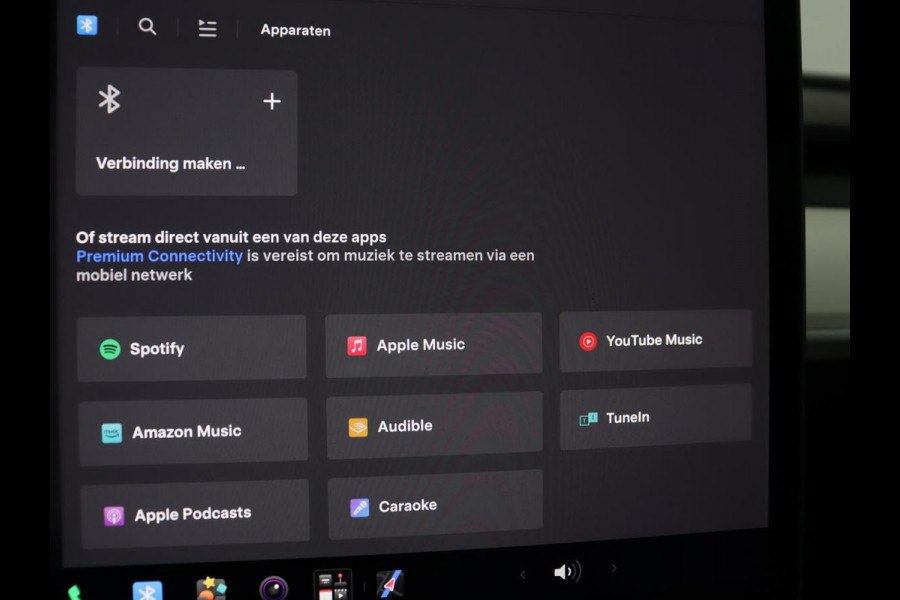Viewport: 900px width, 600px height.
Task: Click the orange Audible logo
Action: [x=358, y=427]
